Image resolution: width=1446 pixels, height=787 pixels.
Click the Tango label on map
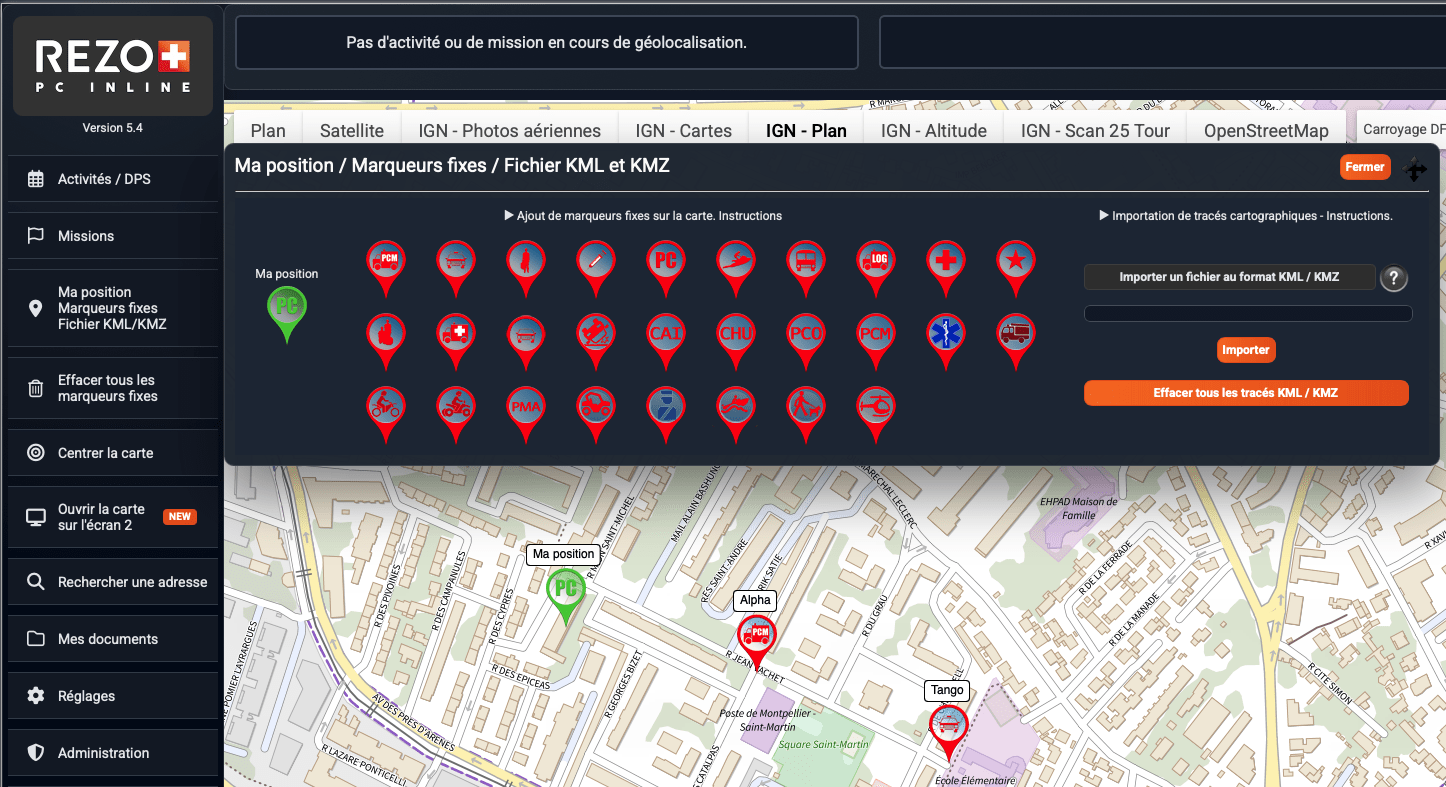(947, 690)
